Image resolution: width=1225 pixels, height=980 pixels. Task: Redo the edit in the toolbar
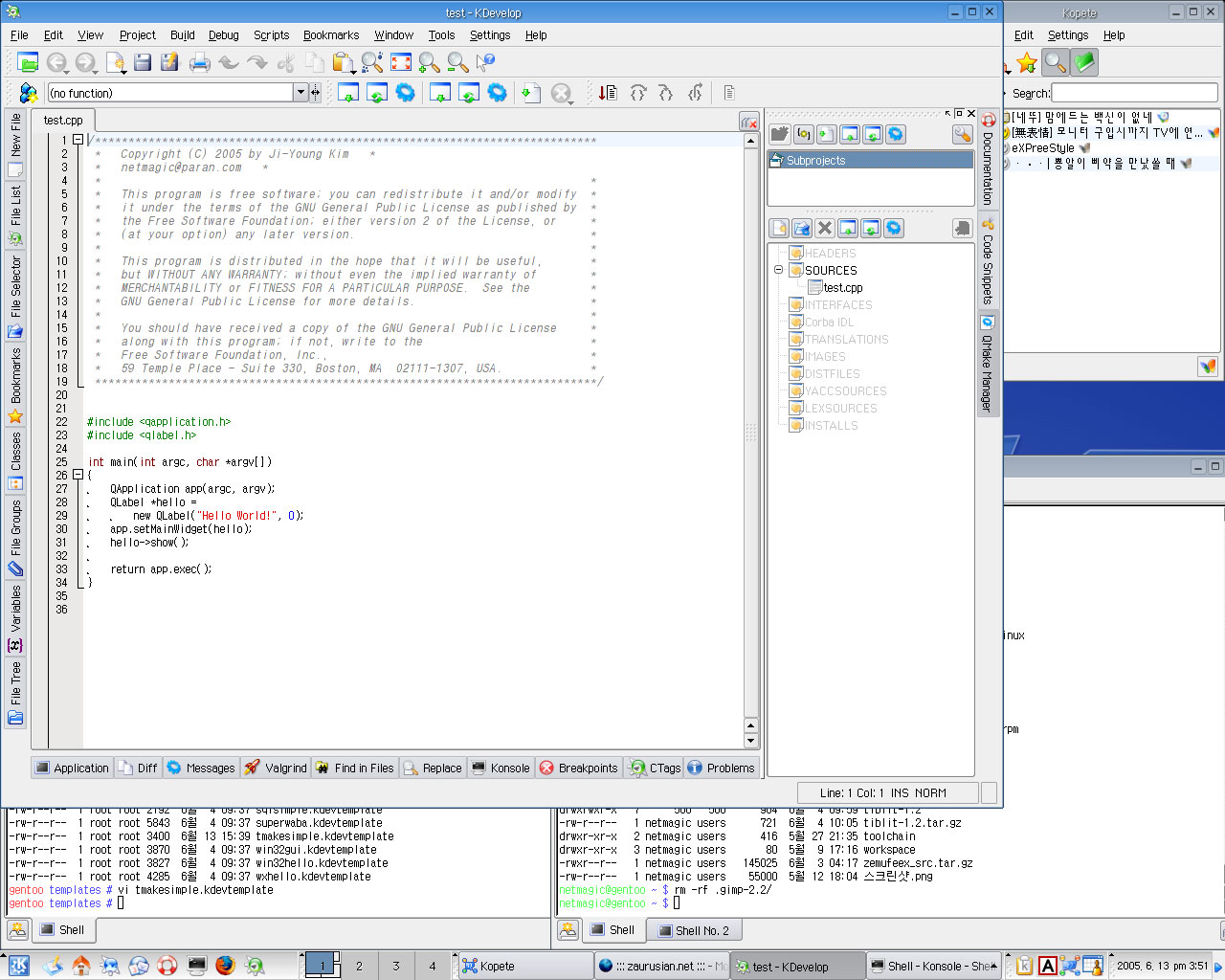[257, 62]
